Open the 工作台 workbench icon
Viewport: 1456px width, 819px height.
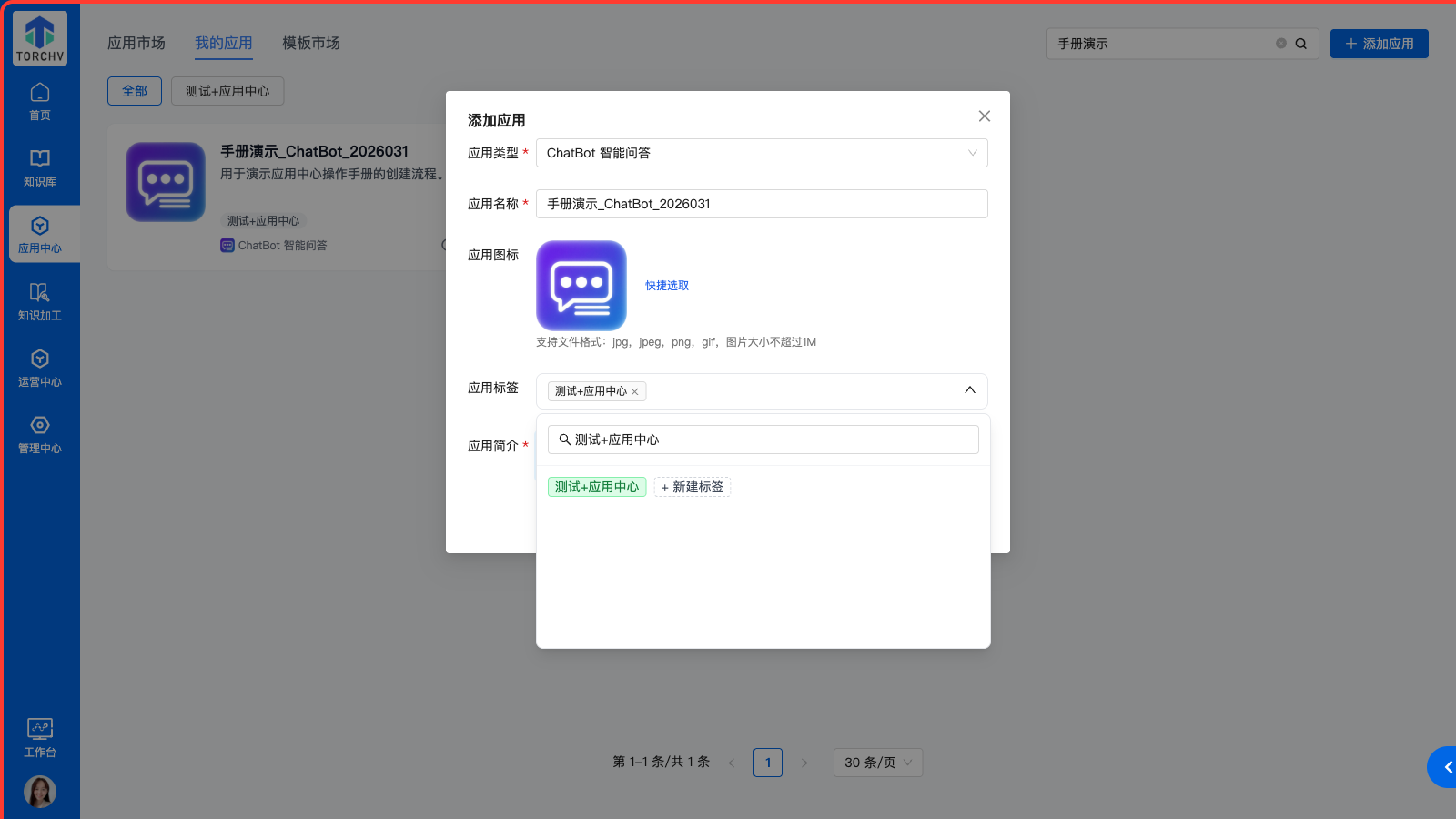click(40, 737)
